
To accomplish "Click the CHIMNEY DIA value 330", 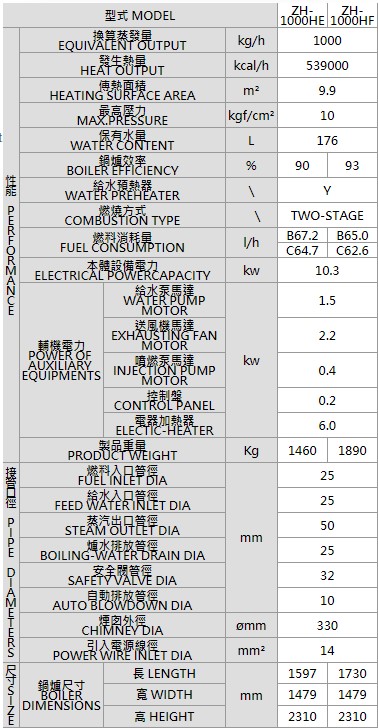I will pos(327,625).
